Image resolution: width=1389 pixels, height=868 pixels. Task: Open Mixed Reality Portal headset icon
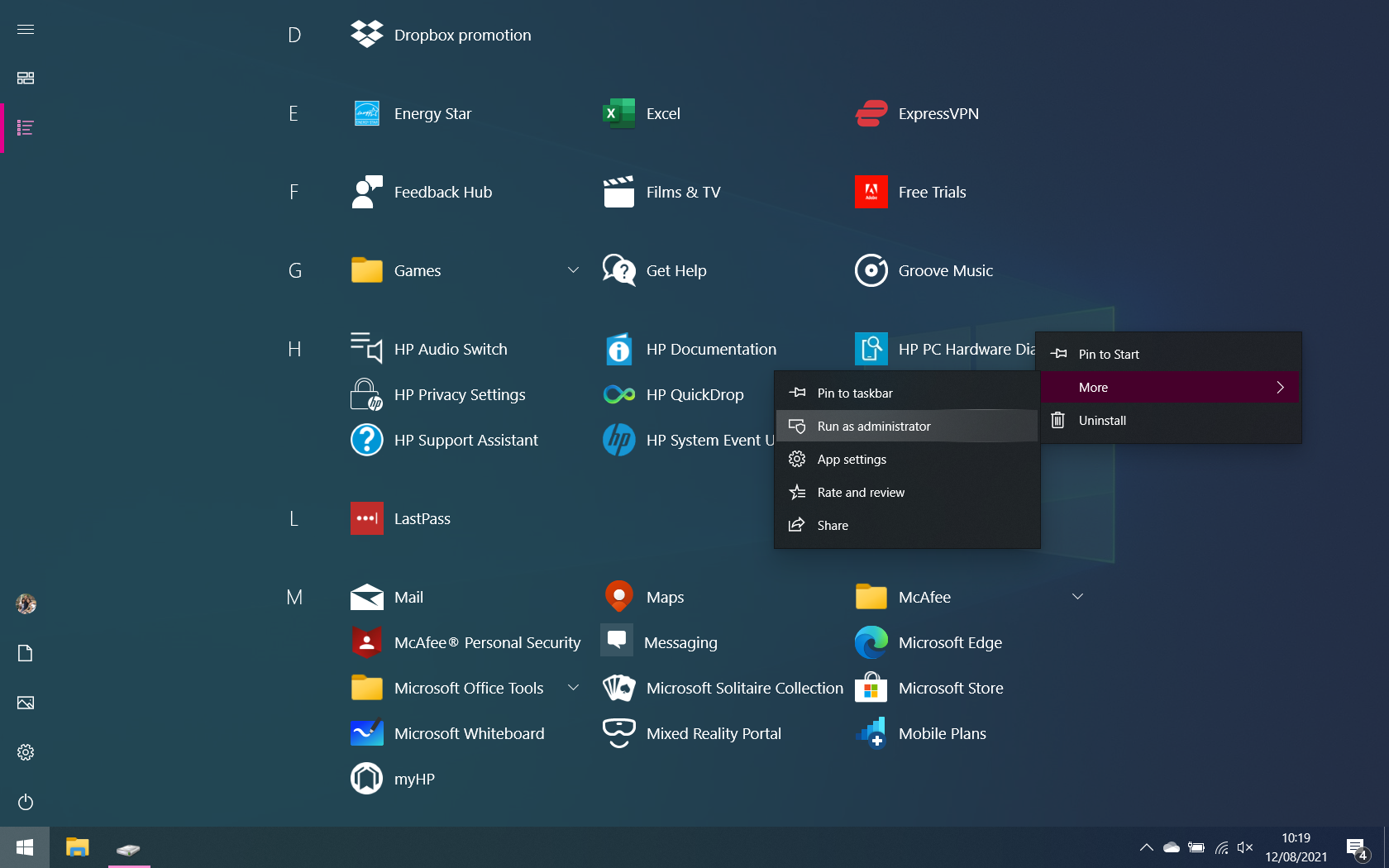(x=618, y=733)
